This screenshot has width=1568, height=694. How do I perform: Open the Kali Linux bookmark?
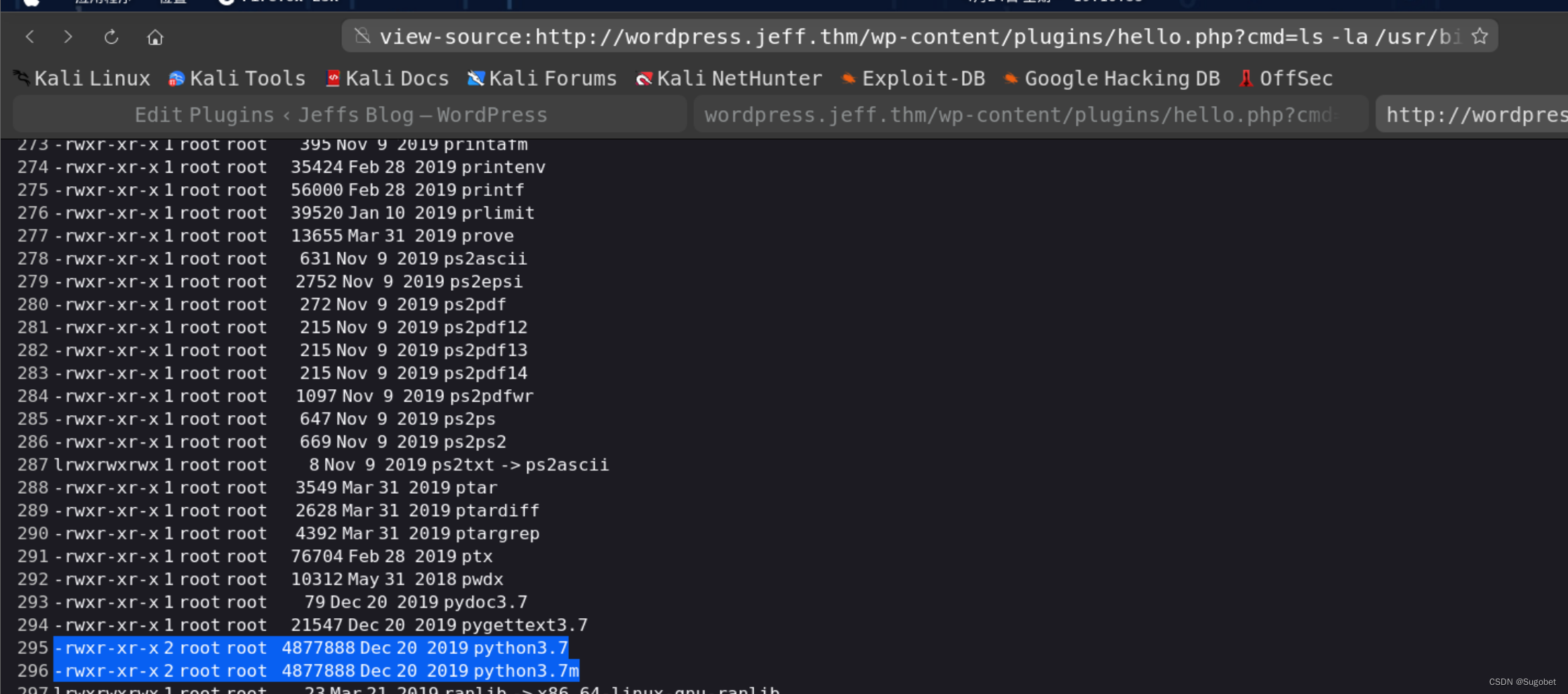(x=82, y=78)
